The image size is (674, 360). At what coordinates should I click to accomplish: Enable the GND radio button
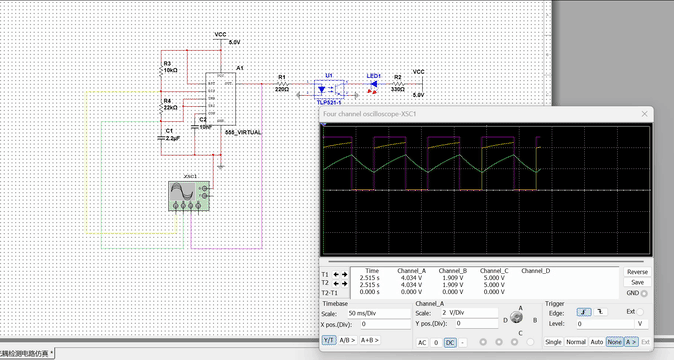point(643,293)
